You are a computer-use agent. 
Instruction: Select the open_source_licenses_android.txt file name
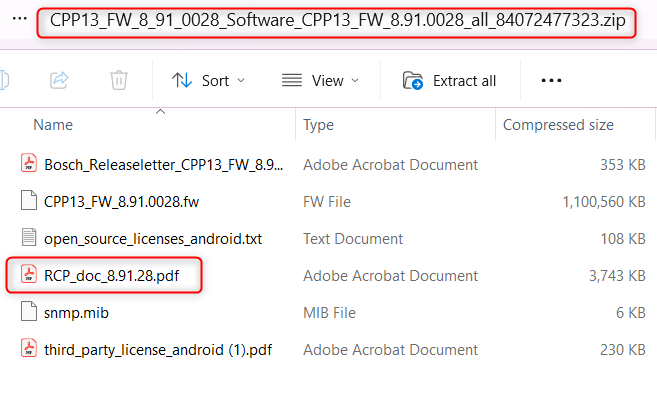click(x=153, y=238)
